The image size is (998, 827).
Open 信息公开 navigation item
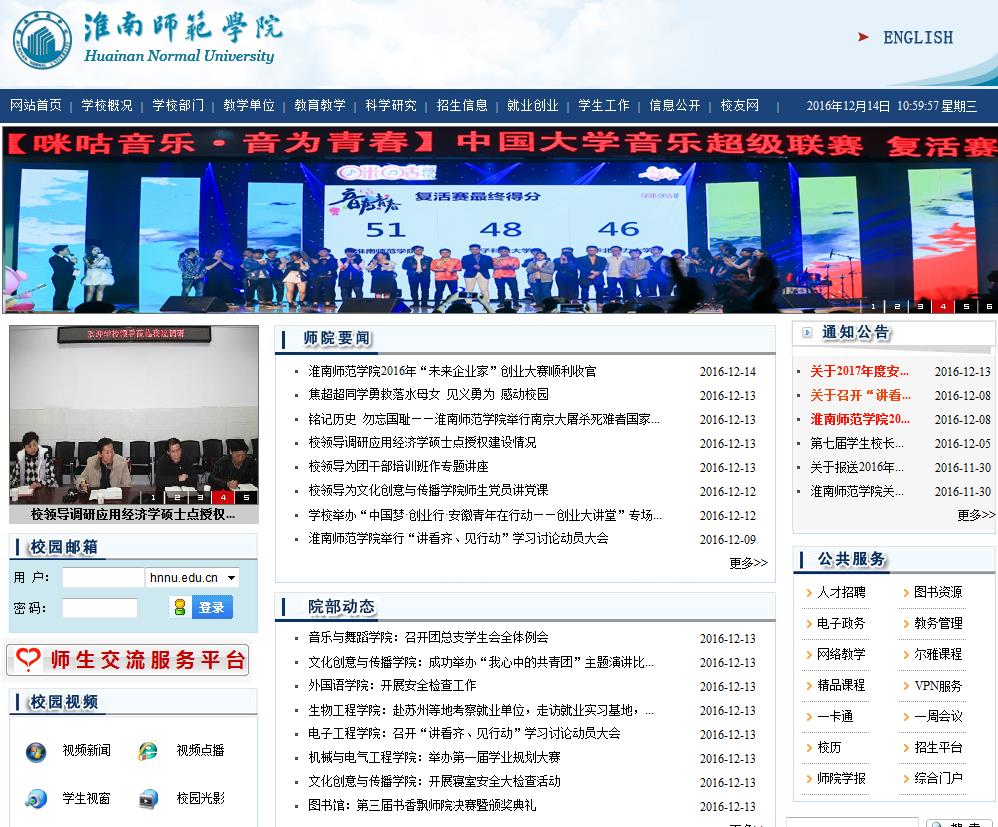click(x=674, y=105)
